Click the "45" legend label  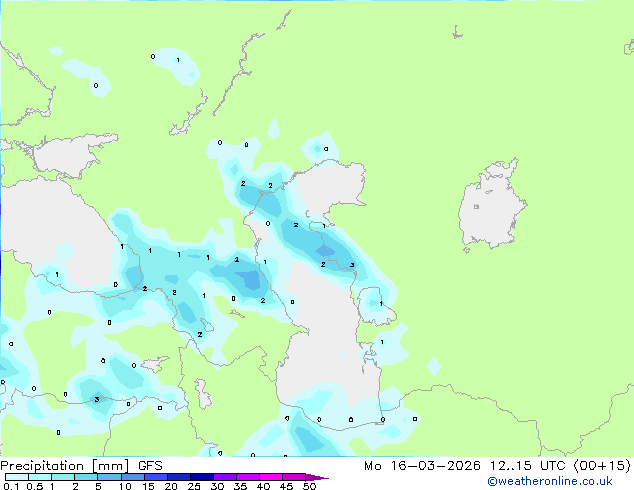[287, 486]
